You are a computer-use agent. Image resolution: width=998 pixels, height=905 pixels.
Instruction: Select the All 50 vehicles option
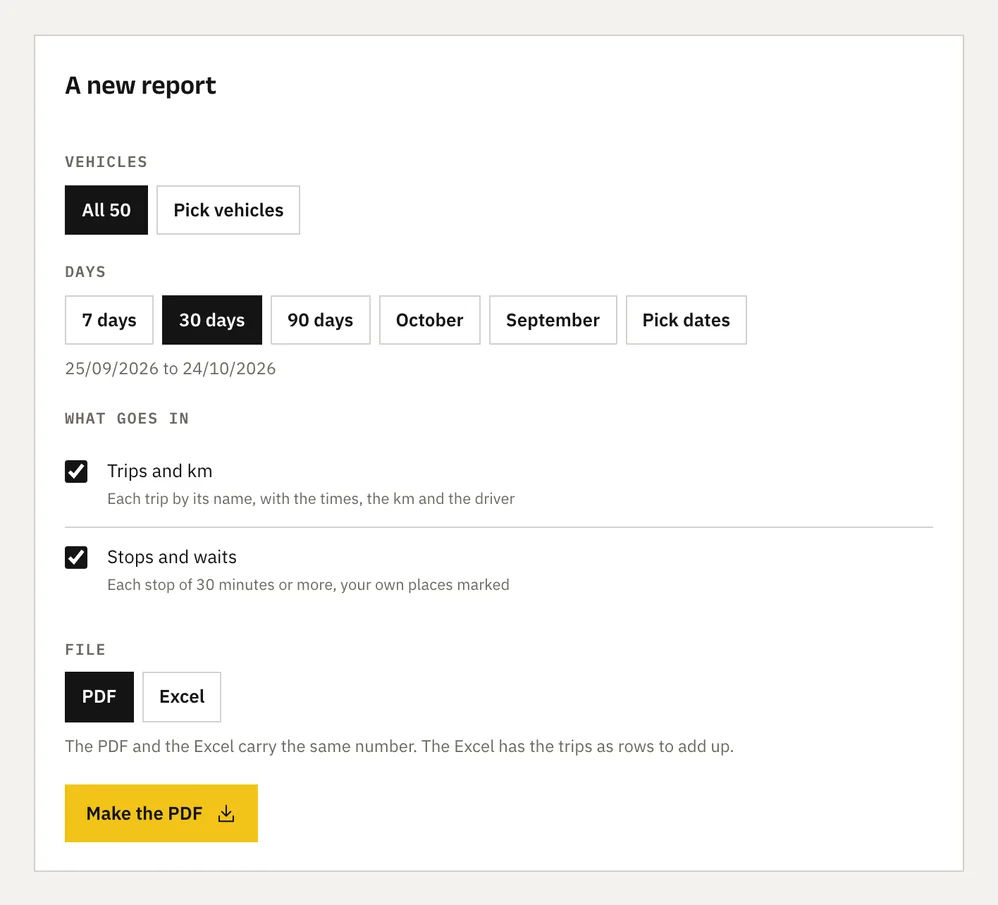(106, 210)
